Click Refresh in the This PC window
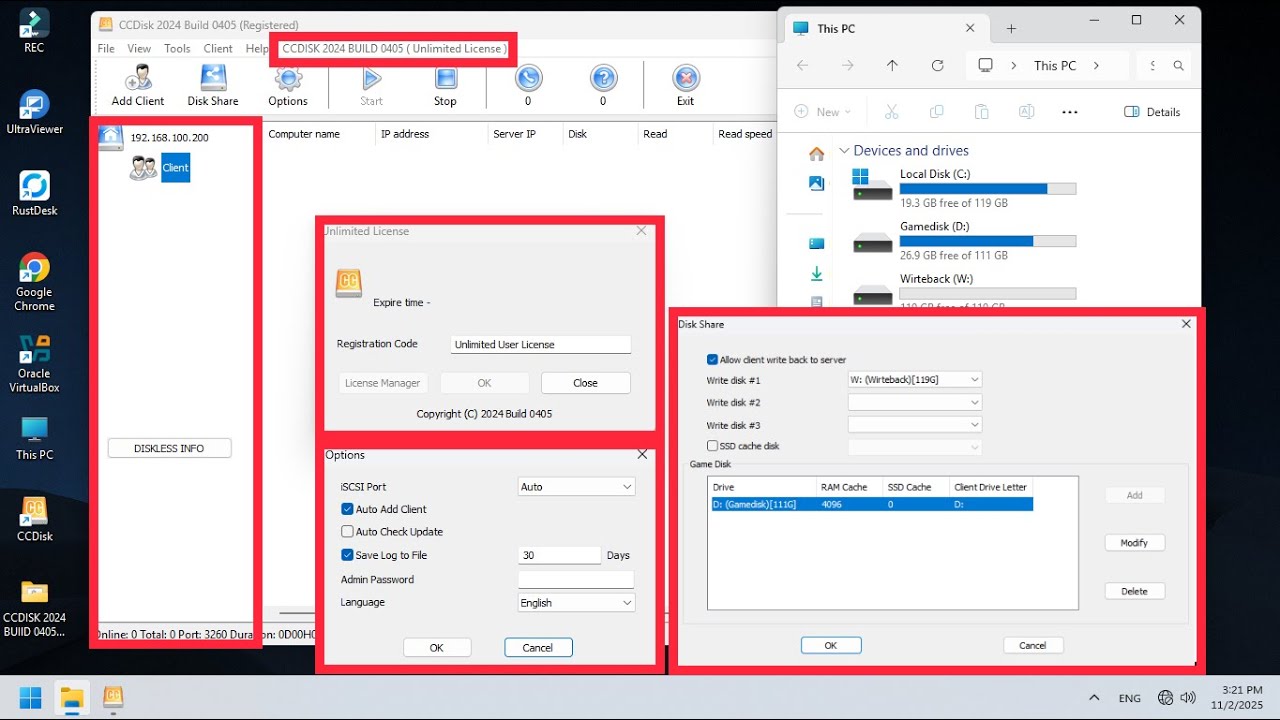Viewport: 1280px width, 720px height. click(x=937, y=65)
